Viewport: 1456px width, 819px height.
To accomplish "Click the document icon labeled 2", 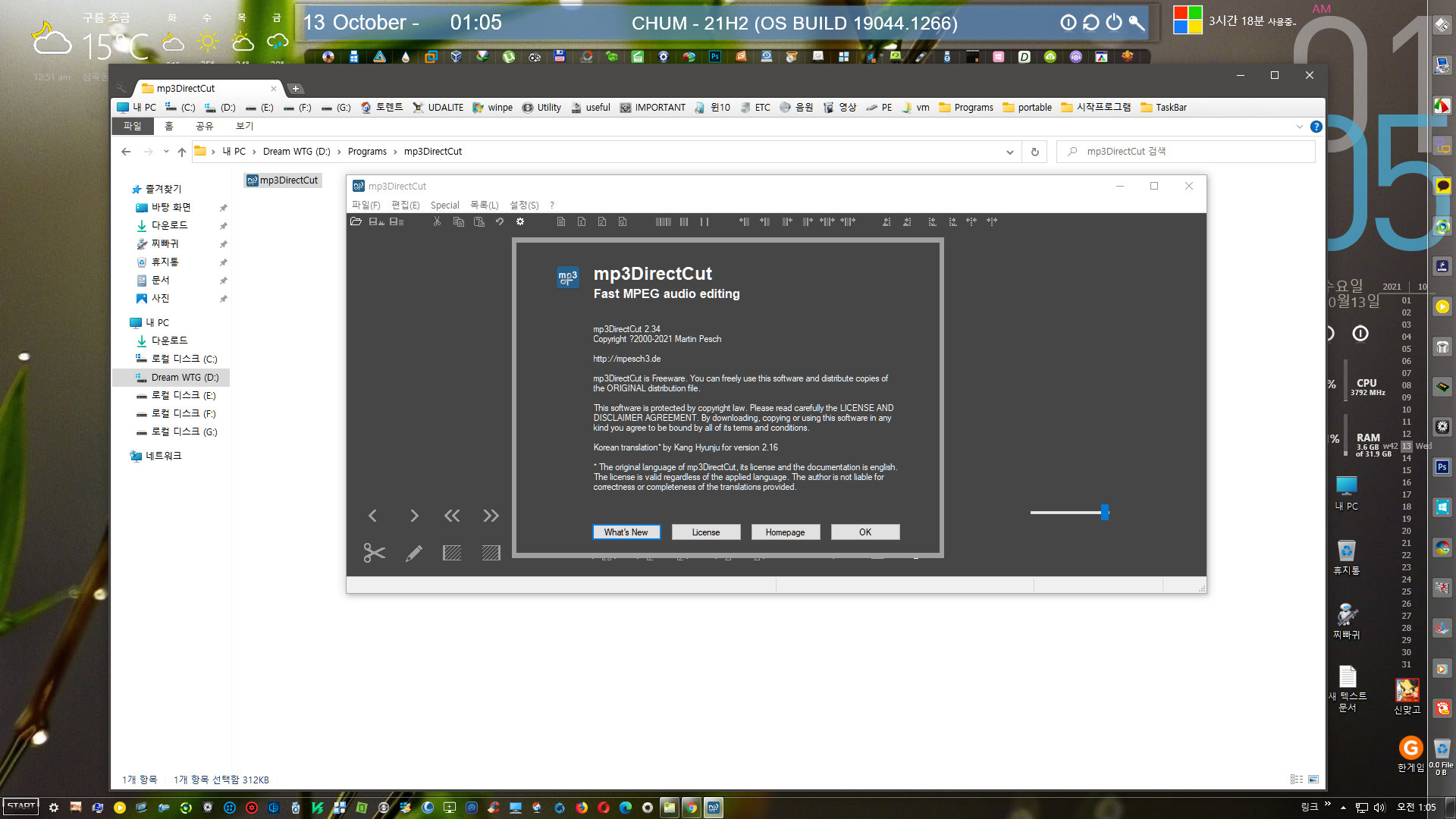I will tap(601, 221).
